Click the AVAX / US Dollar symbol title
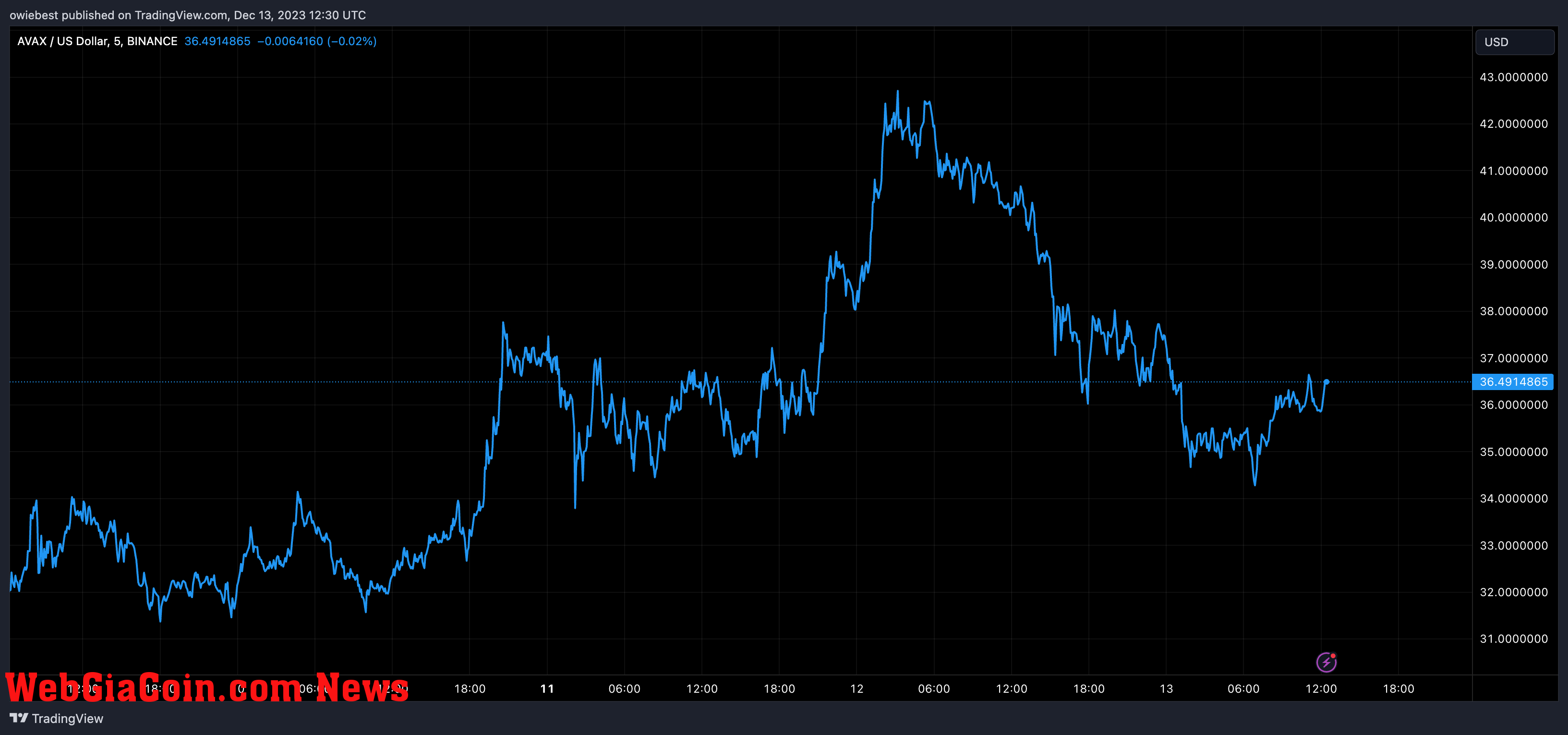 (x=97, y=41)
